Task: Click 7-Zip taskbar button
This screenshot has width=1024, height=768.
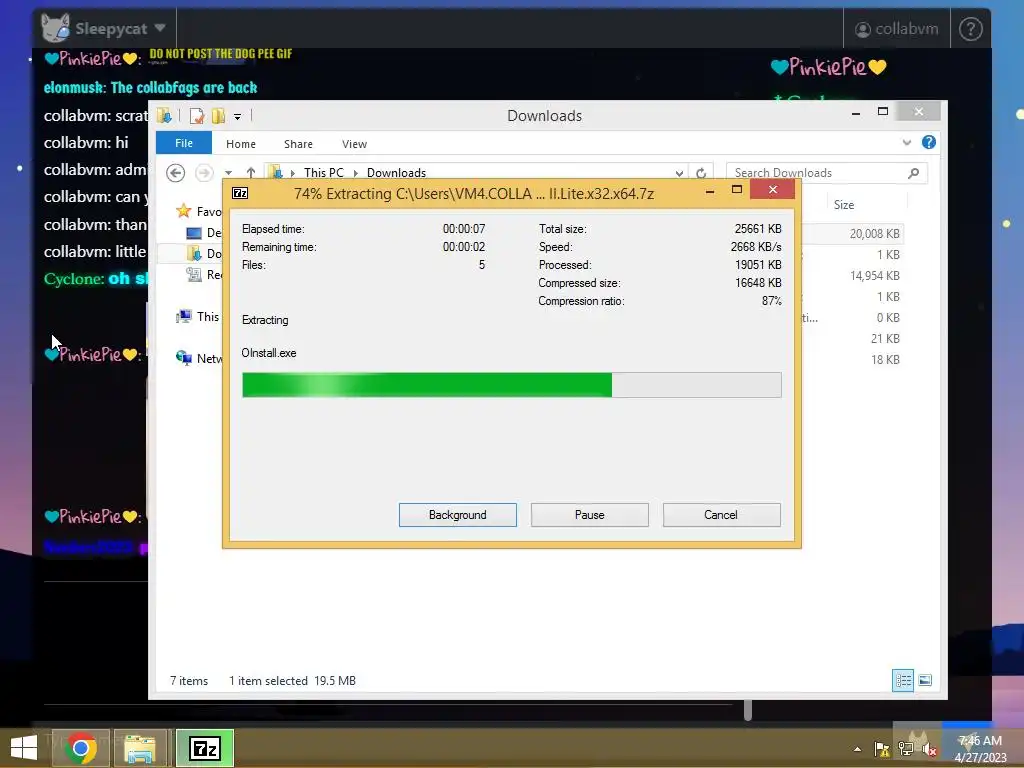Action: coord(204,748)
